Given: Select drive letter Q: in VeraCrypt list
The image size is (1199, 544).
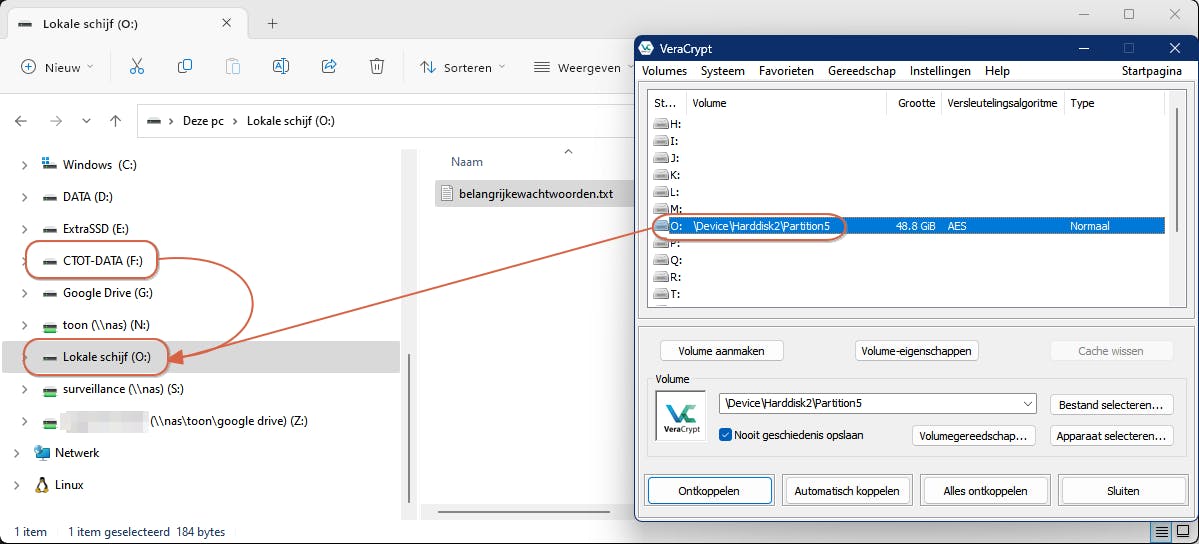Looking at the screenshot, I should [668, 260].
